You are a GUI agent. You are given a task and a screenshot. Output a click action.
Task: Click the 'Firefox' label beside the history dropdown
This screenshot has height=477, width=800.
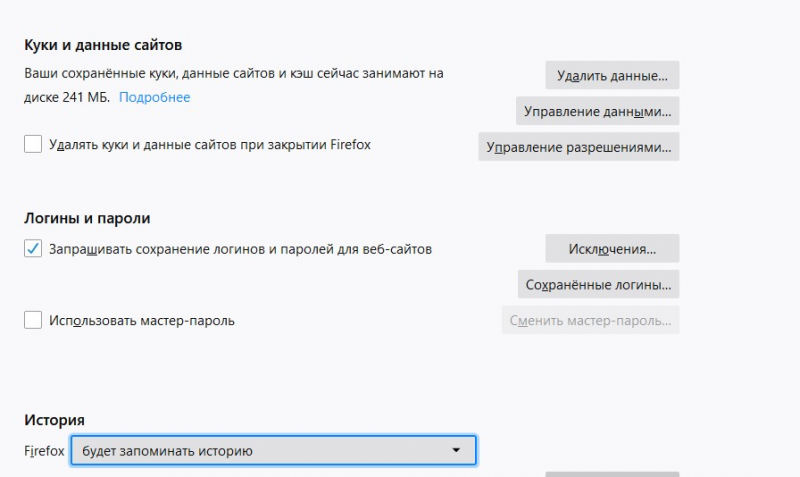point(44,451)
